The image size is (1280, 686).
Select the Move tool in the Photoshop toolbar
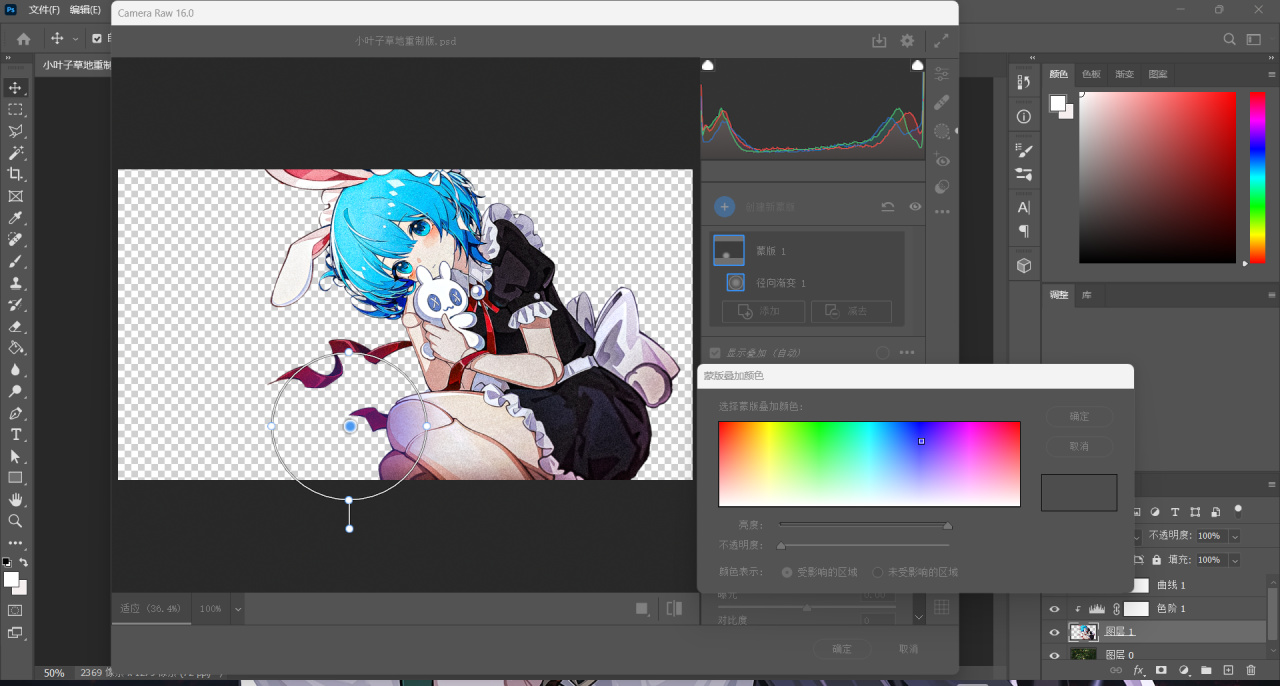pos(16,88)
